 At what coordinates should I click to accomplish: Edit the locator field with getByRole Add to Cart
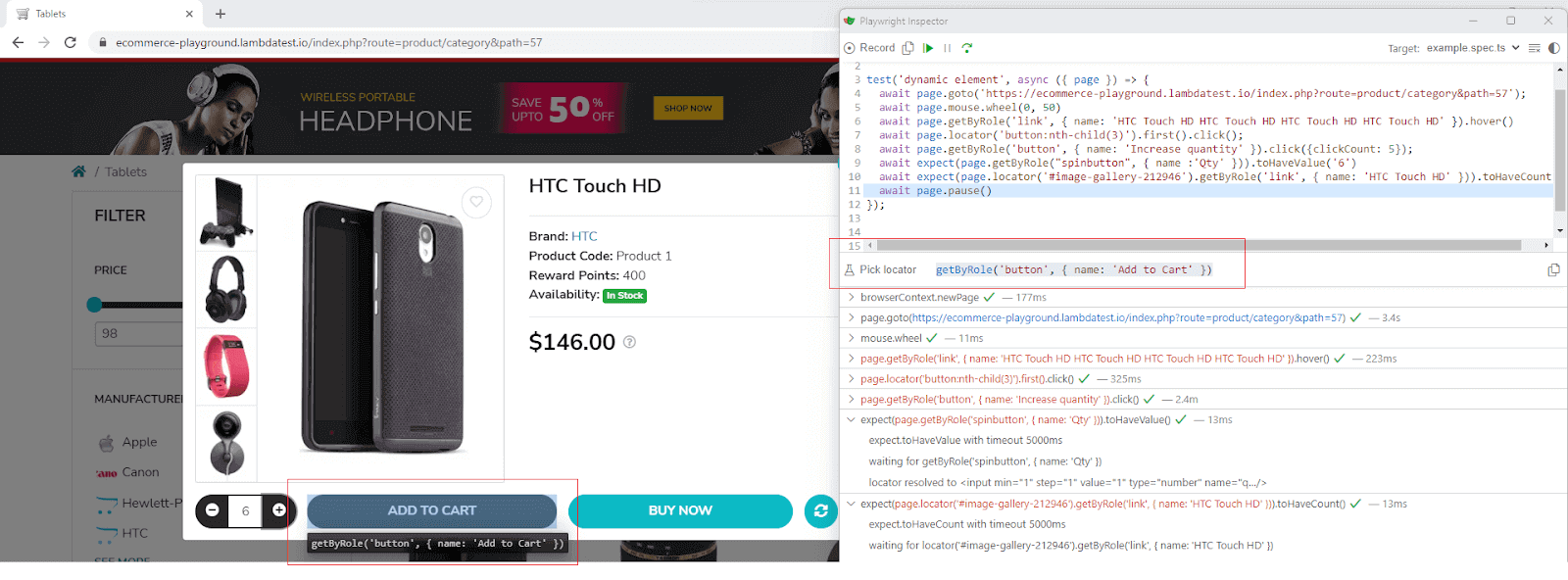(1073, 270)
